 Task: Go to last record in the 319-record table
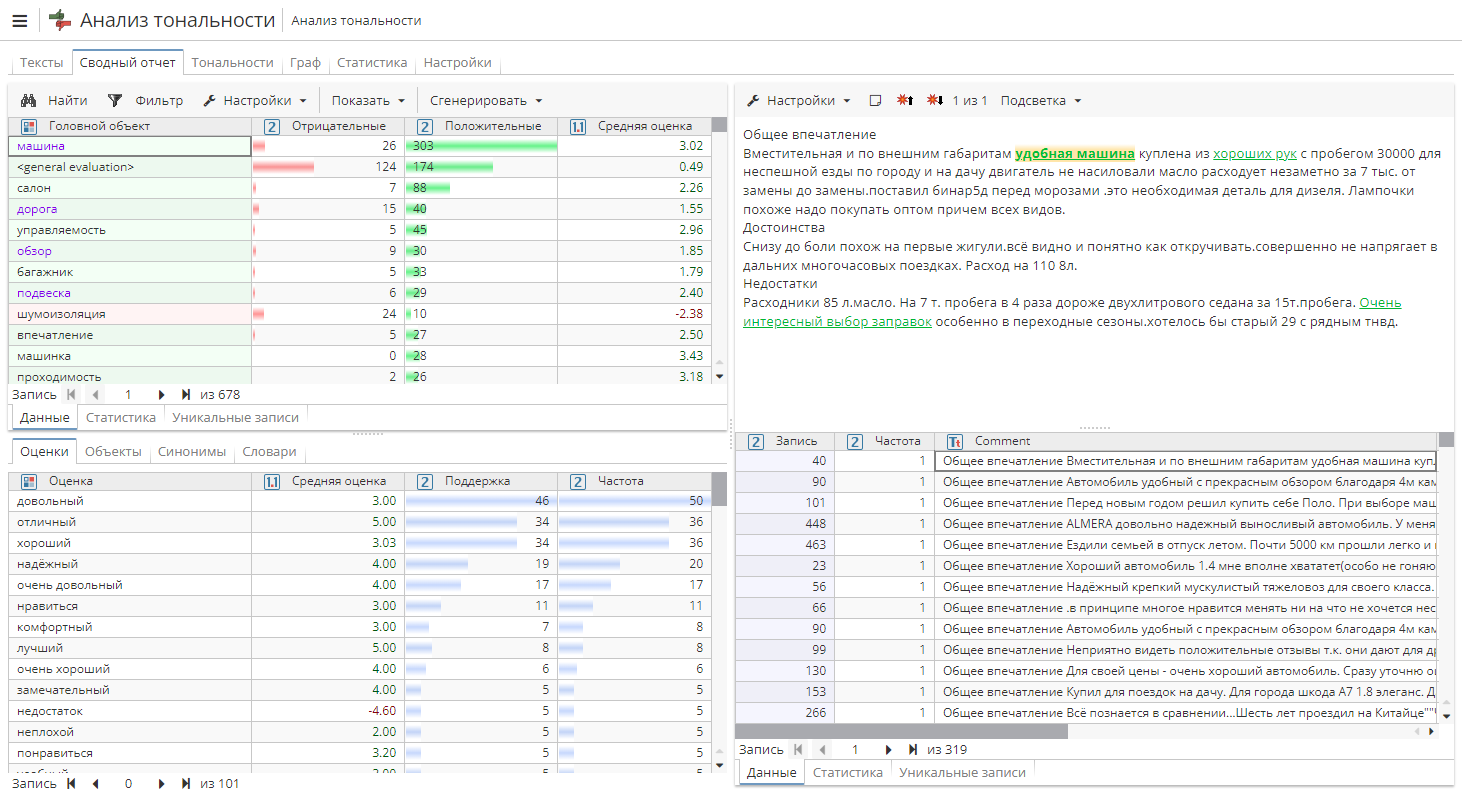click(x=913, y=749)
